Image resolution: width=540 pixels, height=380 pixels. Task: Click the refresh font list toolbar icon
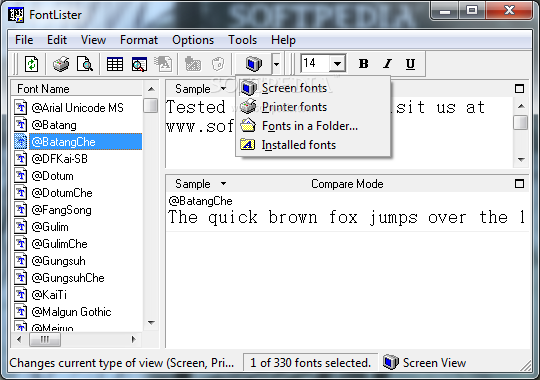click(x=32, y=64)
